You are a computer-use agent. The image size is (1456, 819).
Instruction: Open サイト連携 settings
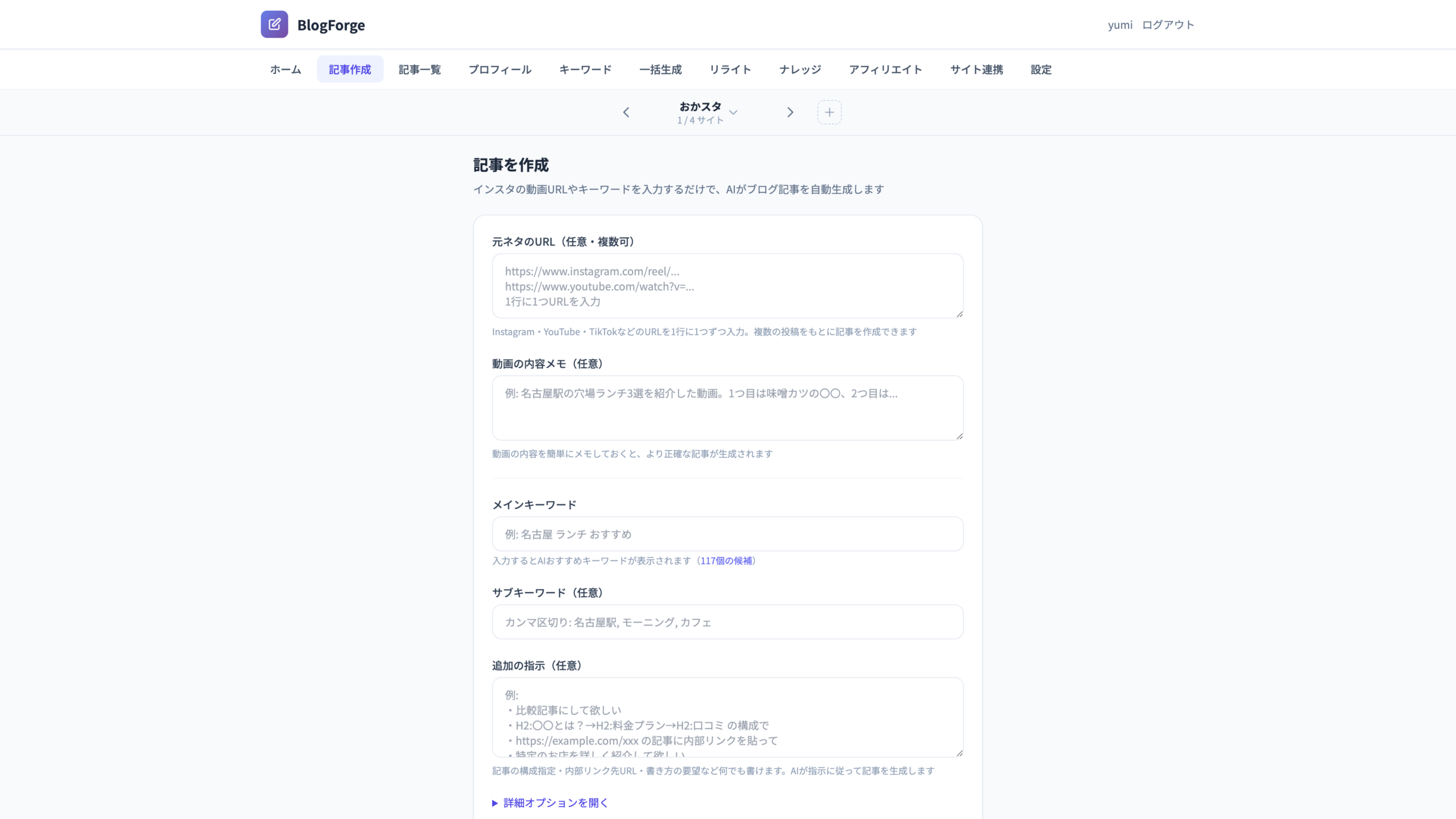[977, 69]
